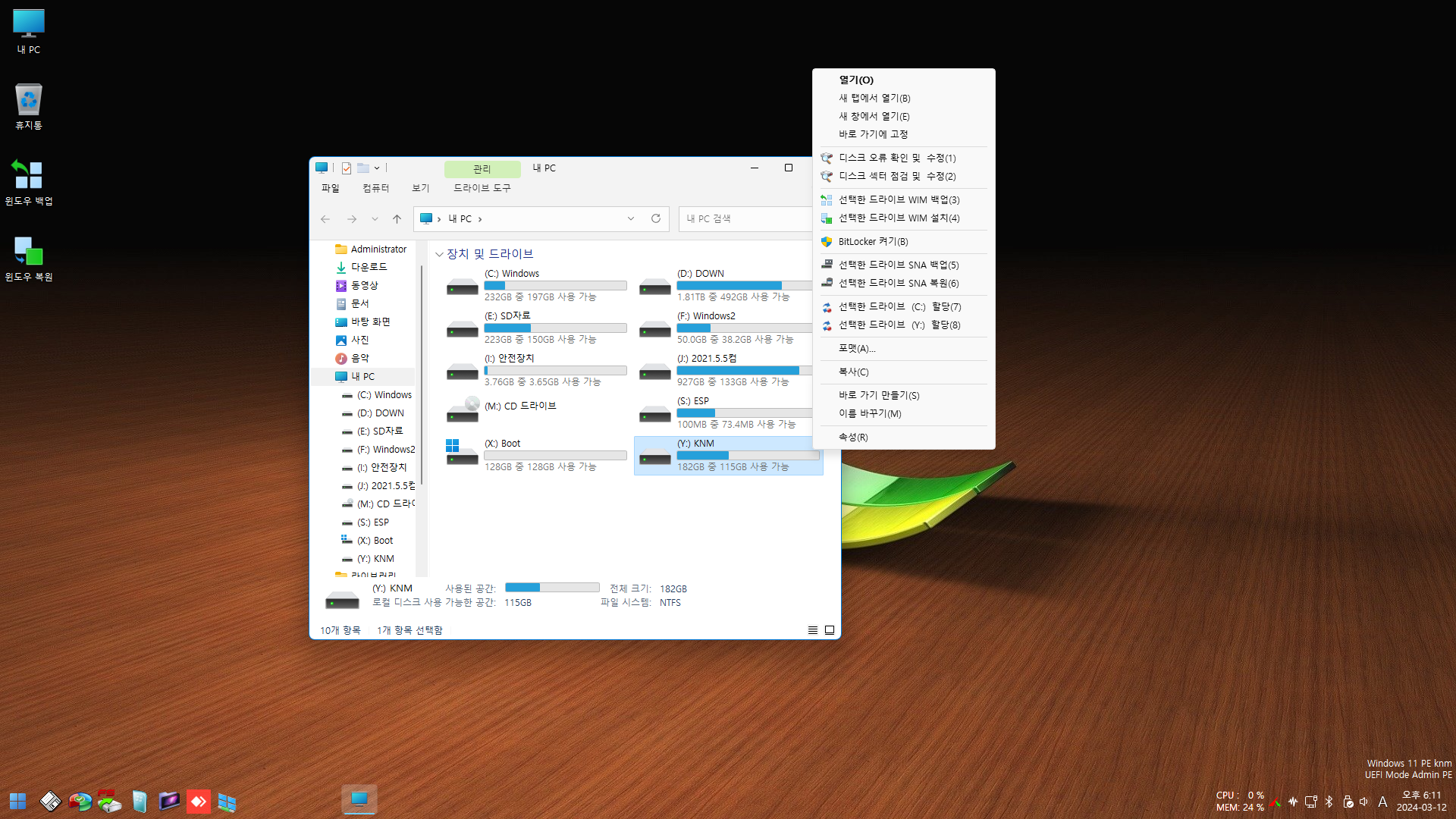Launch AnyDesk red icon on taskbar
The image size is (1456, 819).
198,801
